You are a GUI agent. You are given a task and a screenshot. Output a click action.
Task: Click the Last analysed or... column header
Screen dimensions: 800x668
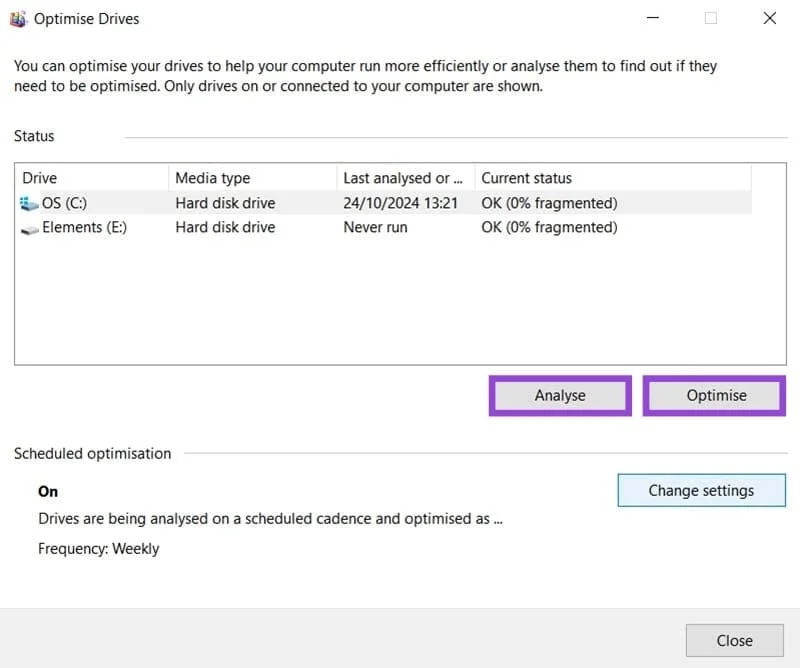[402, 178]
